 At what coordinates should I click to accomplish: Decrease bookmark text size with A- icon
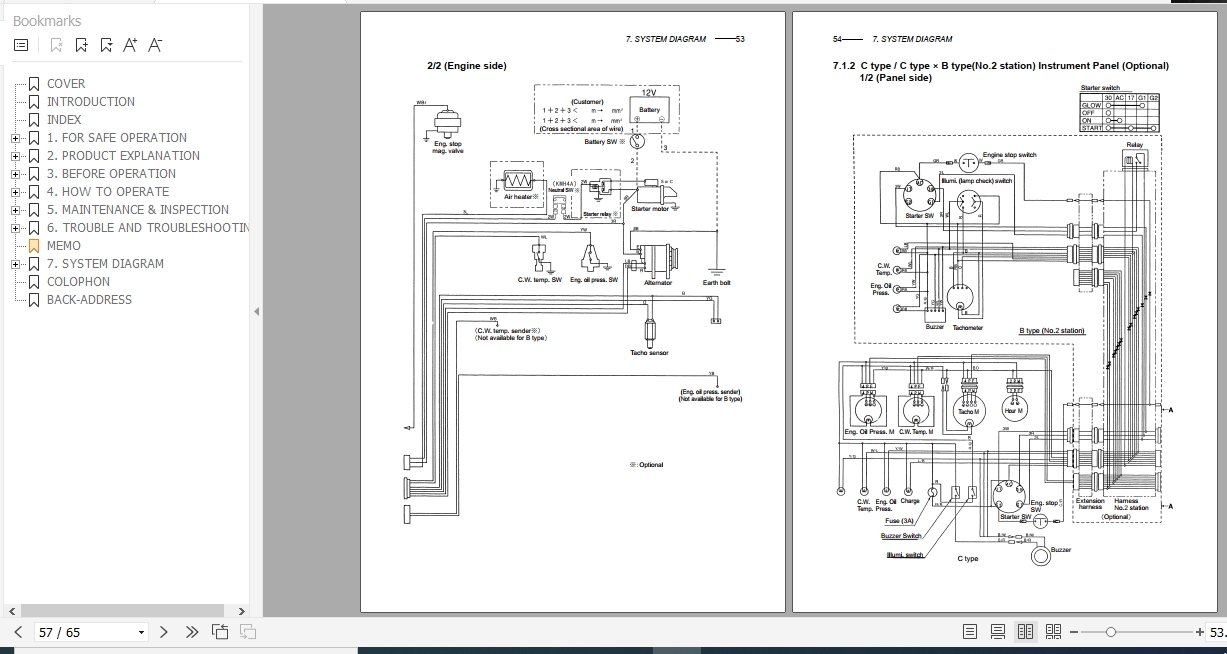click(153, 44)
